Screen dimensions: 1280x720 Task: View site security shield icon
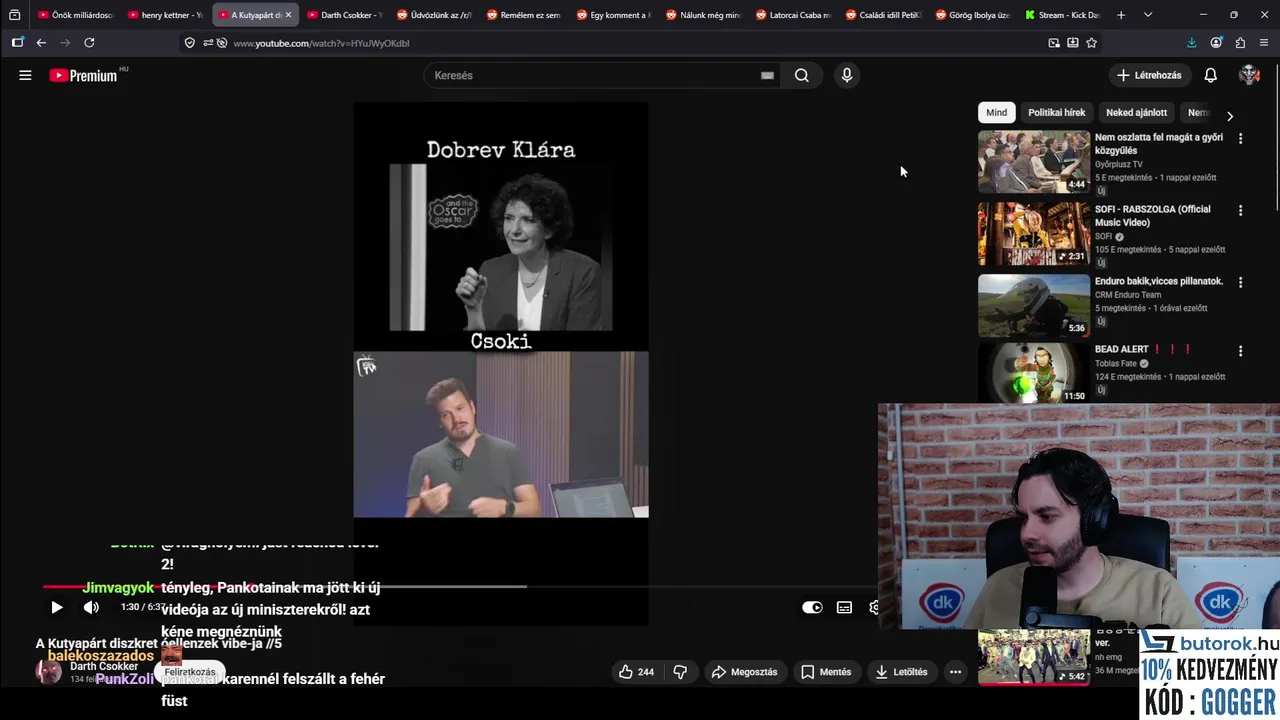190,43
